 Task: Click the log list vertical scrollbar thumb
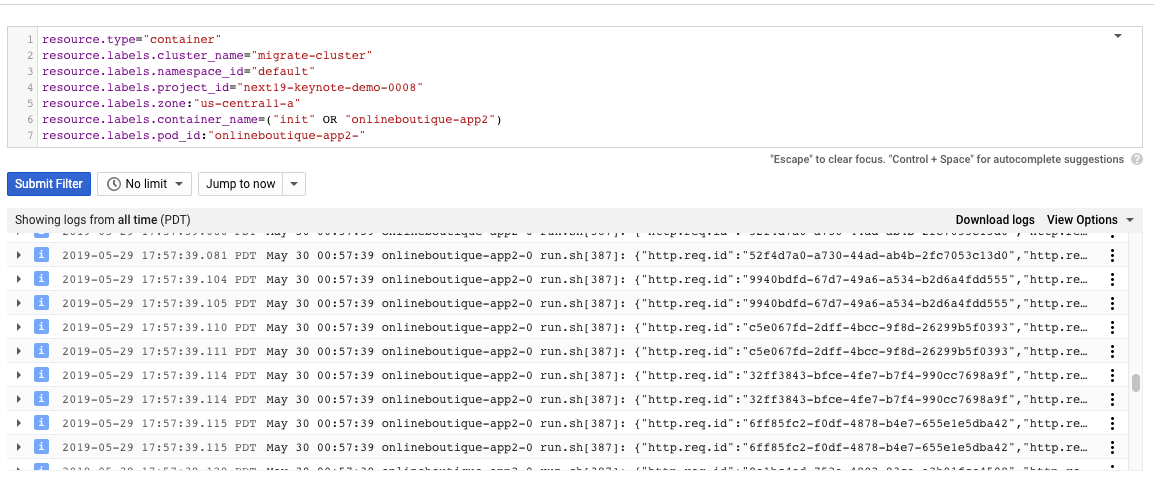pos(1135,384)
